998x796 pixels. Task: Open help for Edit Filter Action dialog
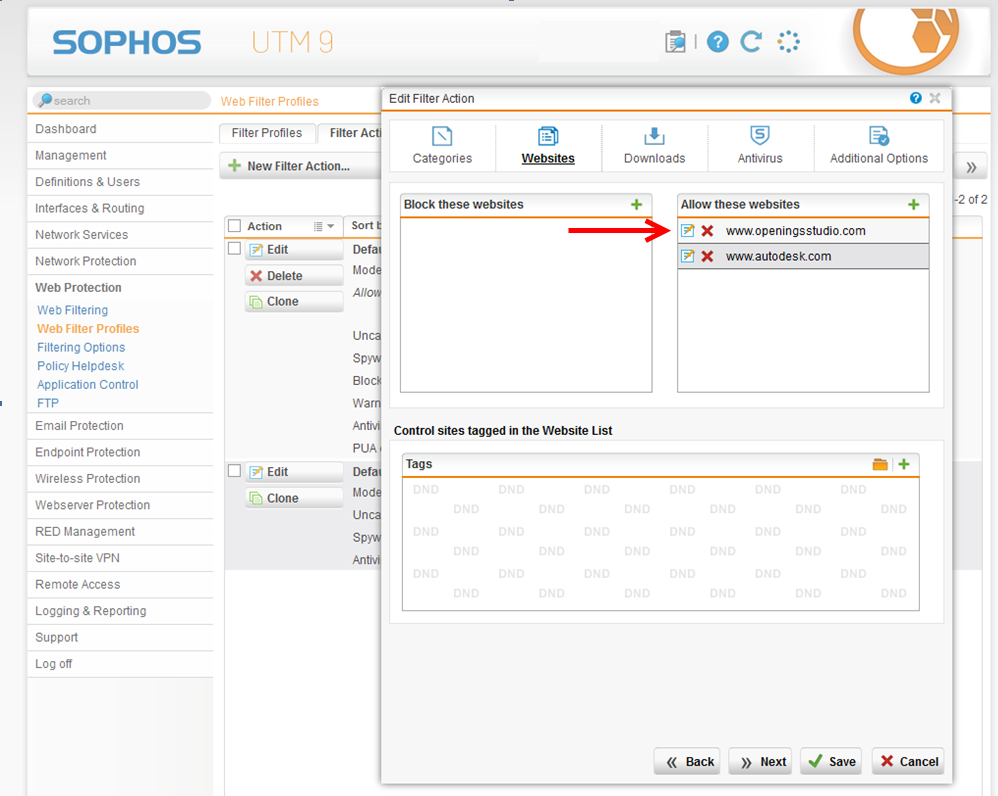(x=915, y=98)
